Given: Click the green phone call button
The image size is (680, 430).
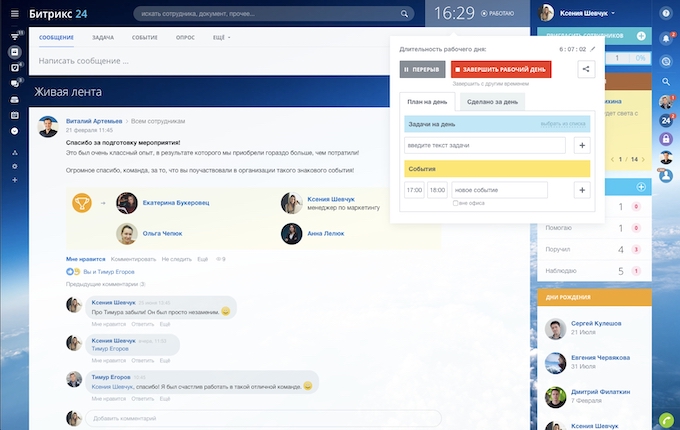Looking at the screenshot, I should [x=666, y=418].
